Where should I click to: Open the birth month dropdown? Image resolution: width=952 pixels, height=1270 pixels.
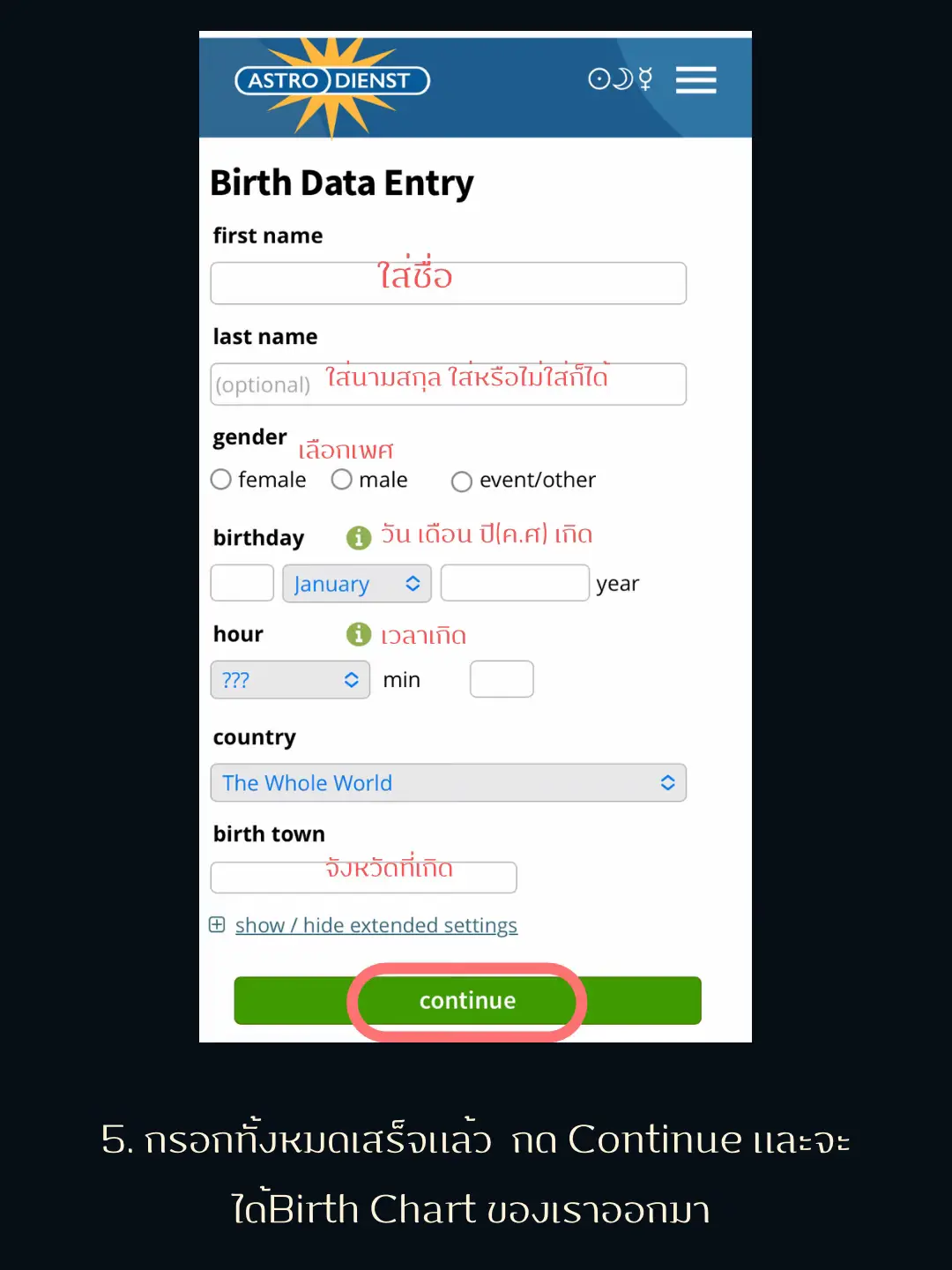pyautogui.click(x=356, y=584)
